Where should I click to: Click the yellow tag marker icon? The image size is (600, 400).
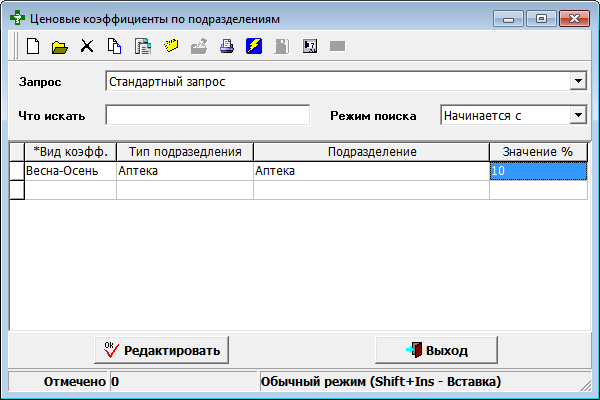[171, 46]
